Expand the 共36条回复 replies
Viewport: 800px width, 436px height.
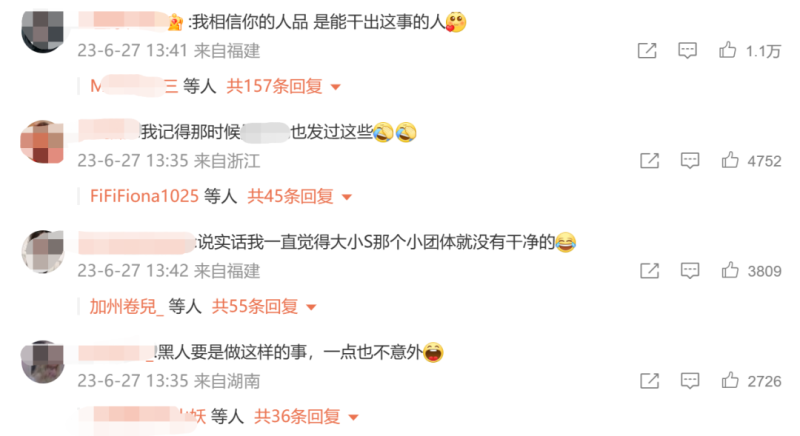pos(306,417)
